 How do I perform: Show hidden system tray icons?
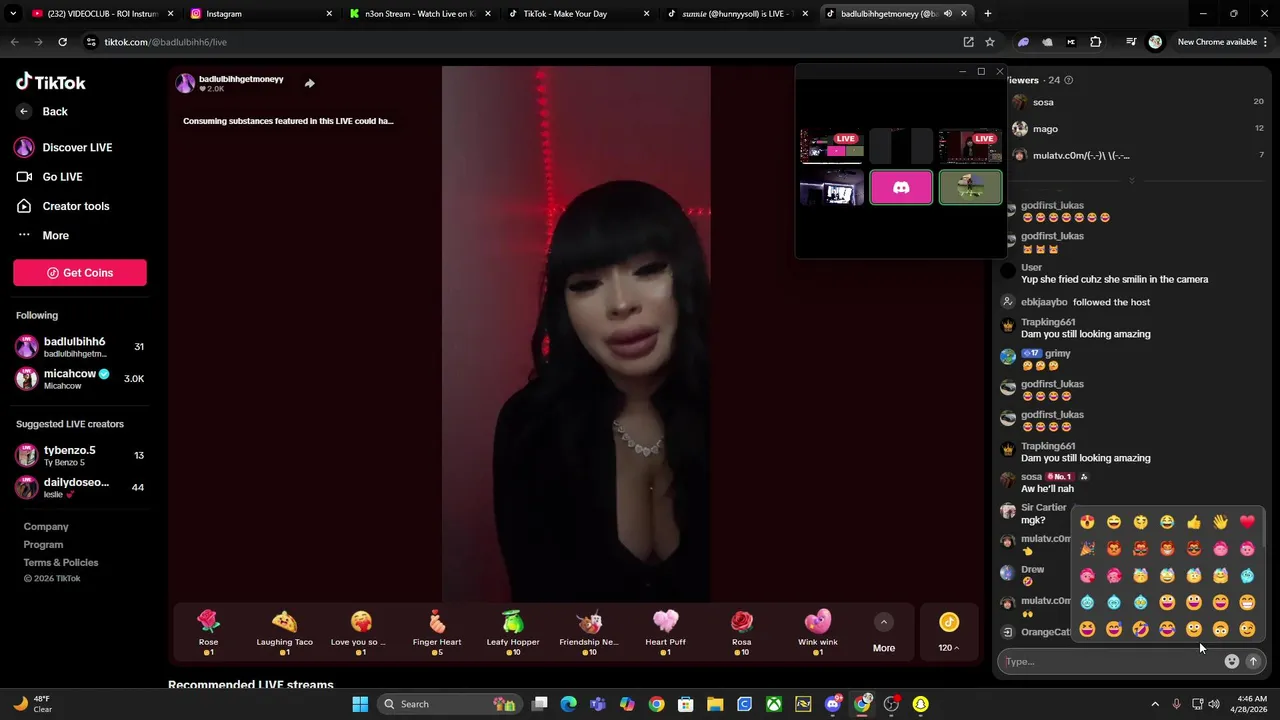pos(1155,704)
